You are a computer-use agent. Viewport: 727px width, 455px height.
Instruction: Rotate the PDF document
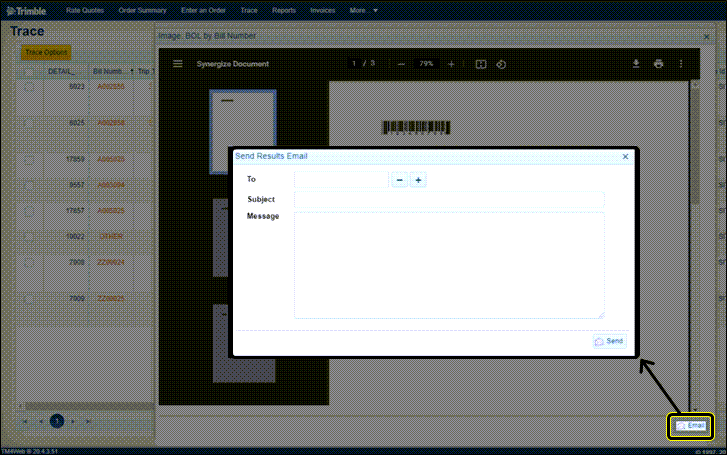(x=501, y=64)
